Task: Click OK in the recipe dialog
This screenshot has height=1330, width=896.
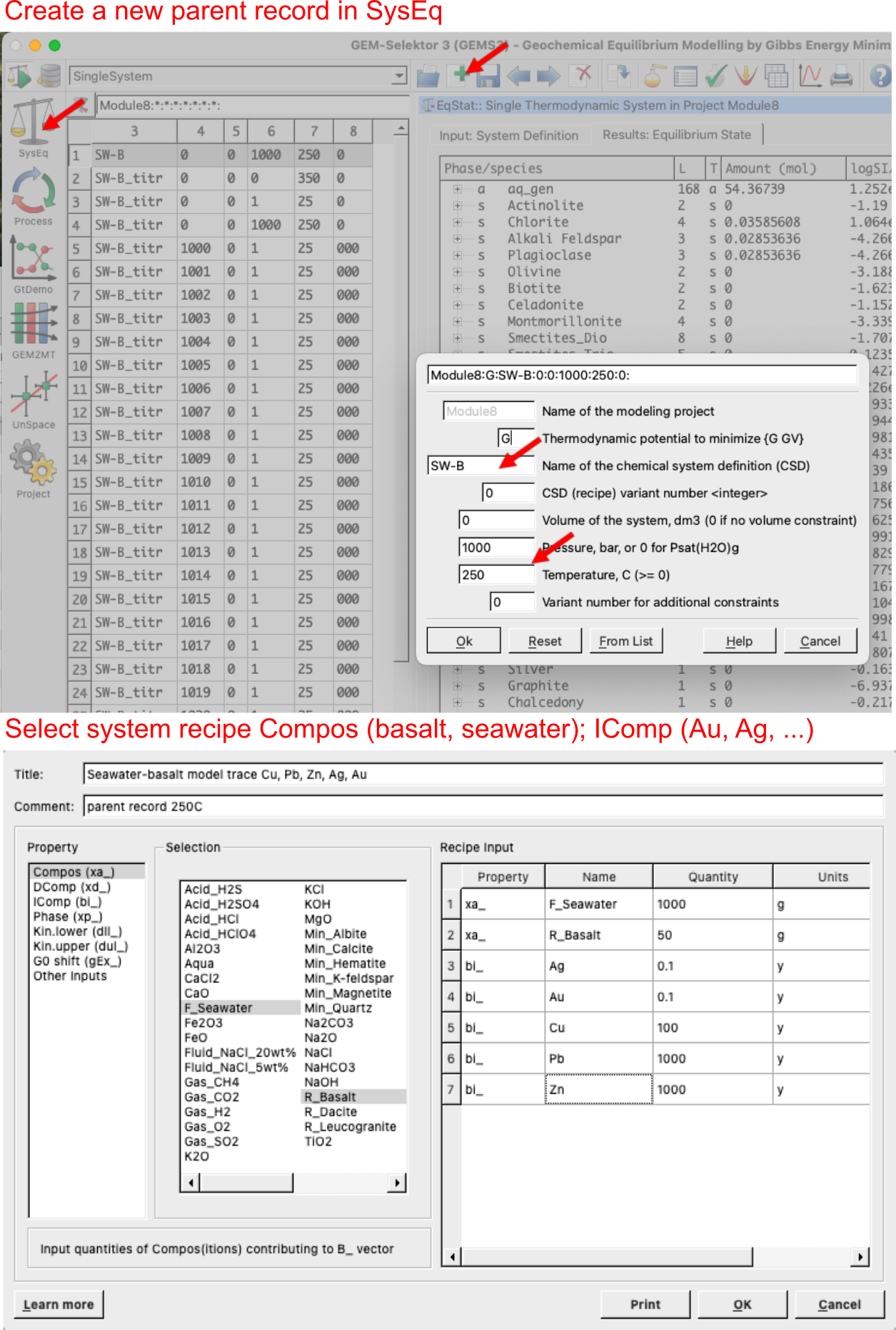Action: [x=742, y=1304]
